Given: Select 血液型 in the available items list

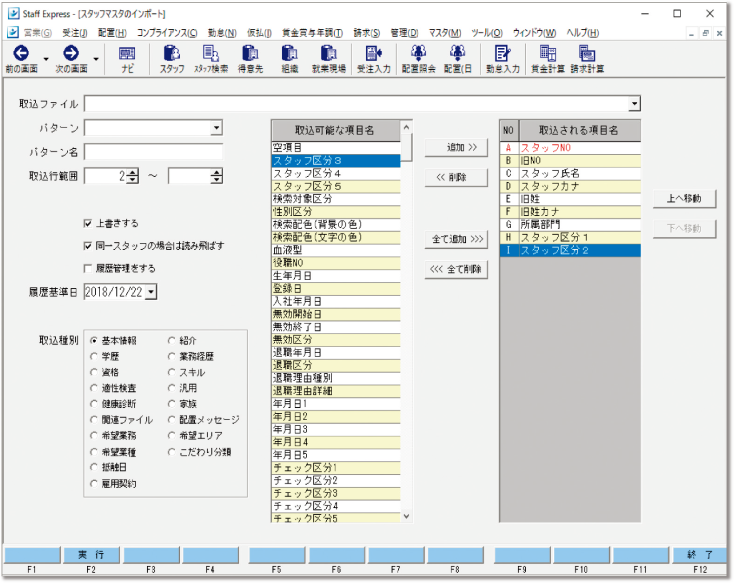Looking at the screenshot, I should pos(336,250).
